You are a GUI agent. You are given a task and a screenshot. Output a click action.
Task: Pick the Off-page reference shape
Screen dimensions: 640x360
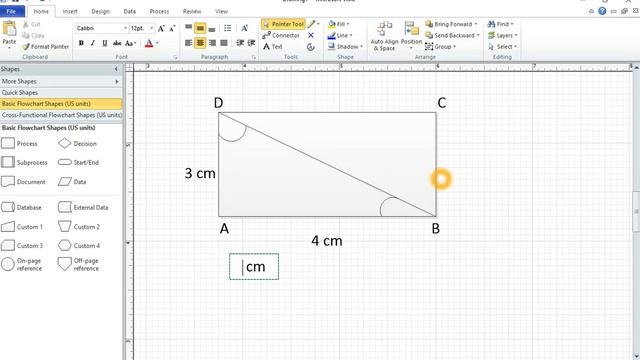[78, 264]
